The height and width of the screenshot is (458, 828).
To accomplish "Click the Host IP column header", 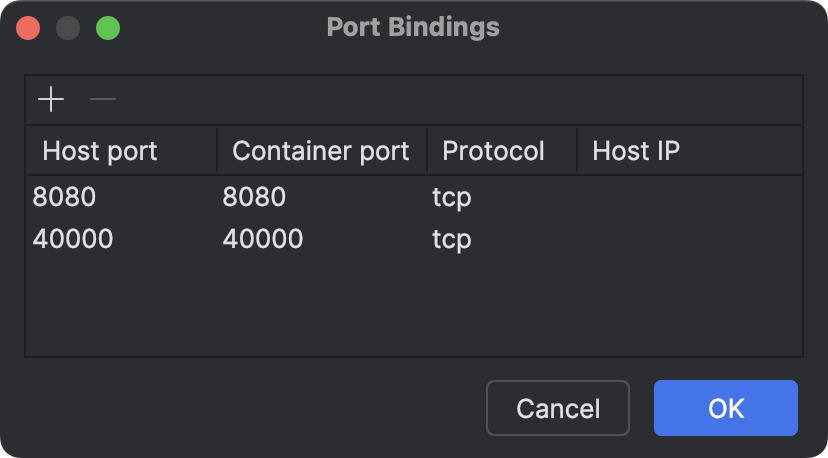I will [636, 151].
